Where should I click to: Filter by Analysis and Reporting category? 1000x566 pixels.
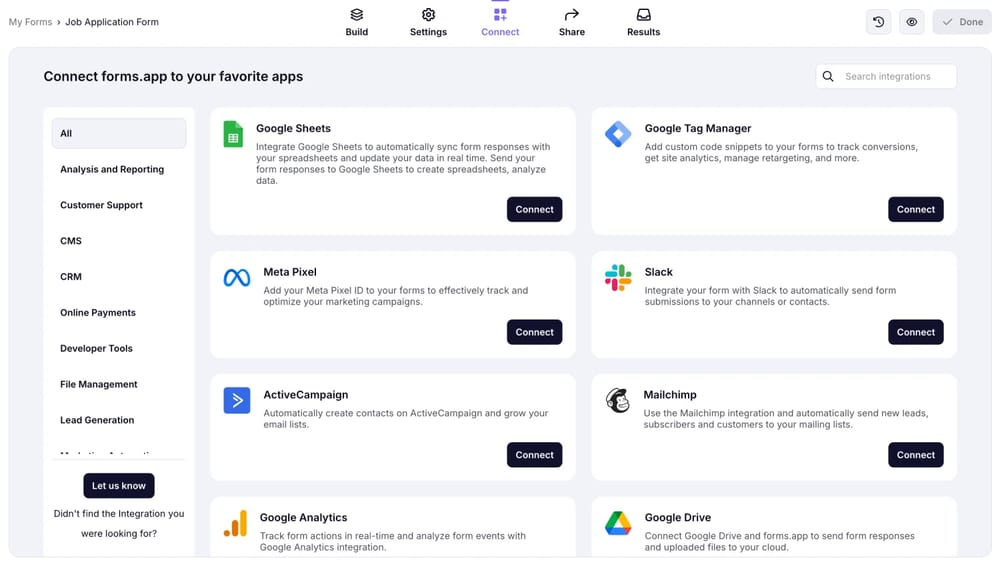[x=112, y=169]
